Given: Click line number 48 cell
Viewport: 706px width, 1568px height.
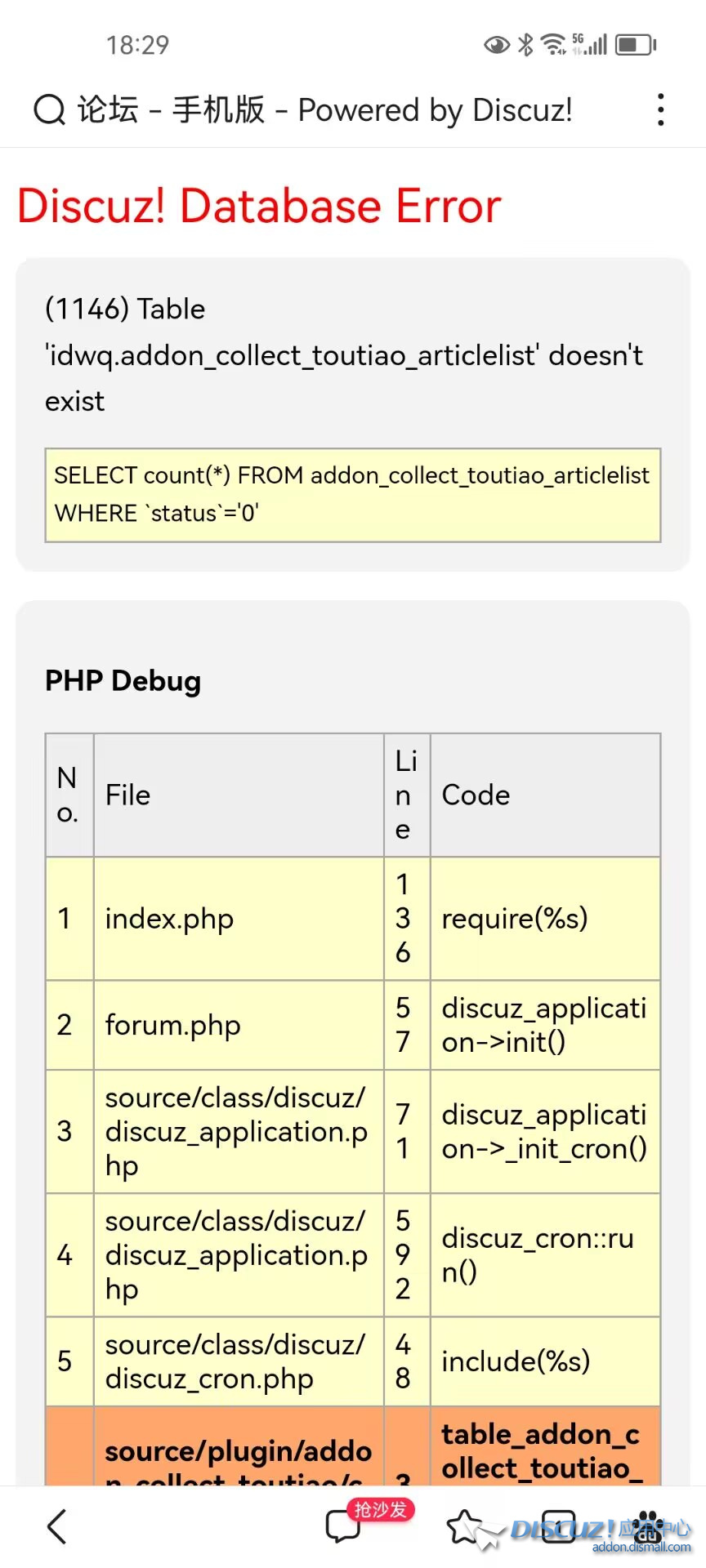Looking at the screenshot, I should [407, 1361].
